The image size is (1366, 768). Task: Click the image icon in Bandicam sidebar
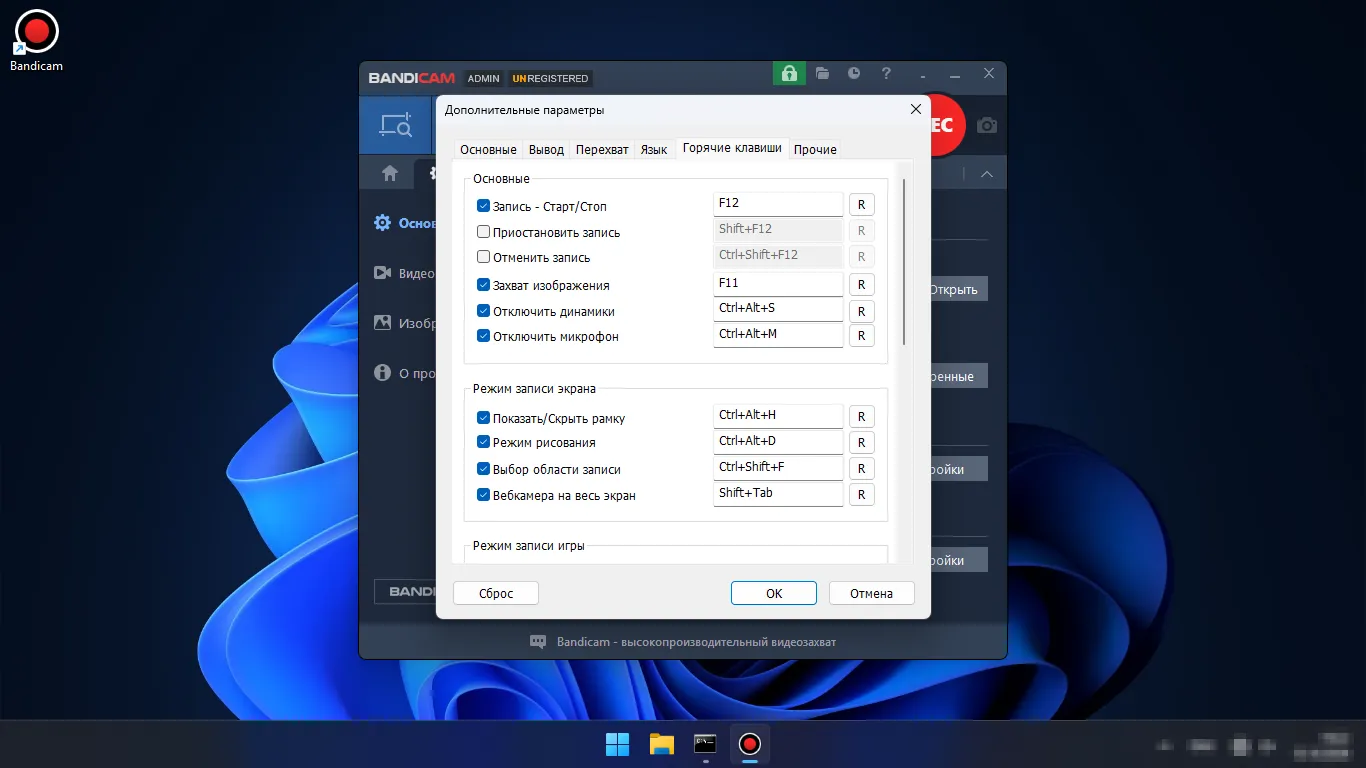382,323
